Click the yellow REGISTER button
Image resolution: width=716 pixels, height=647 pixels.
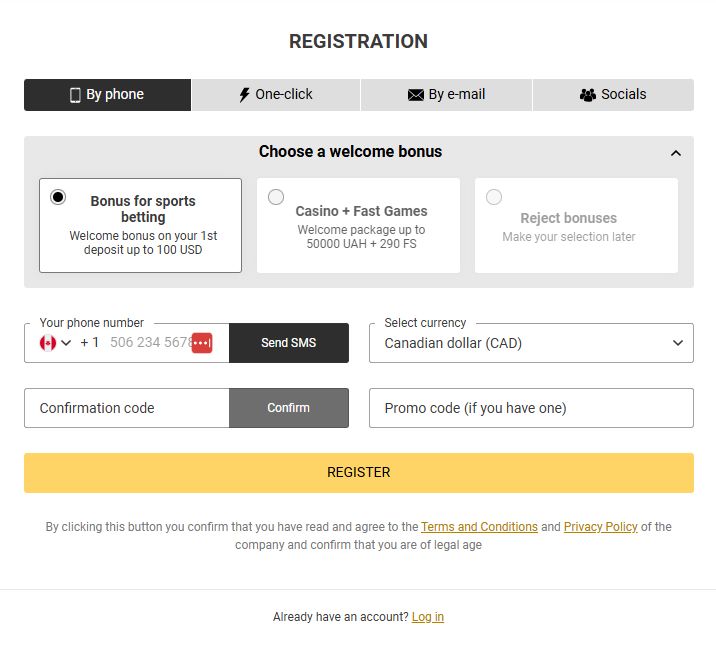(358, 472)
